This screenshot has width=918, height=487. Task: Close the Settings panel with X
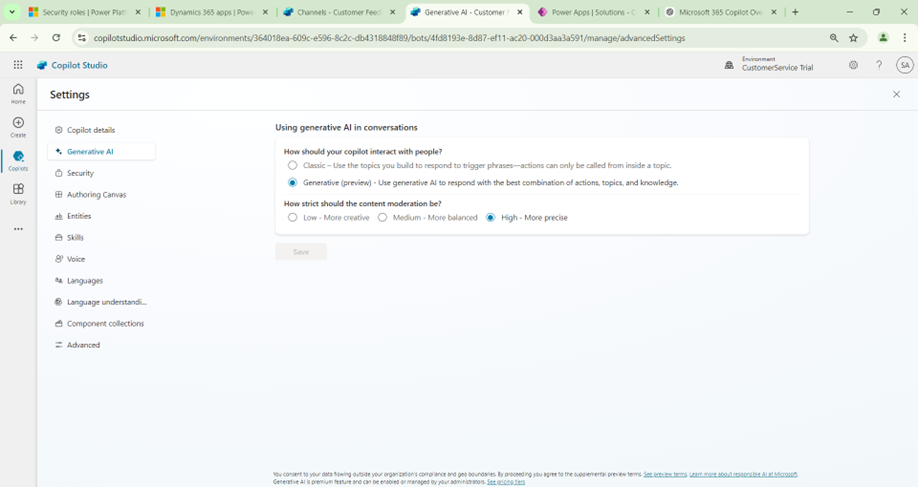tap(896, 94)
